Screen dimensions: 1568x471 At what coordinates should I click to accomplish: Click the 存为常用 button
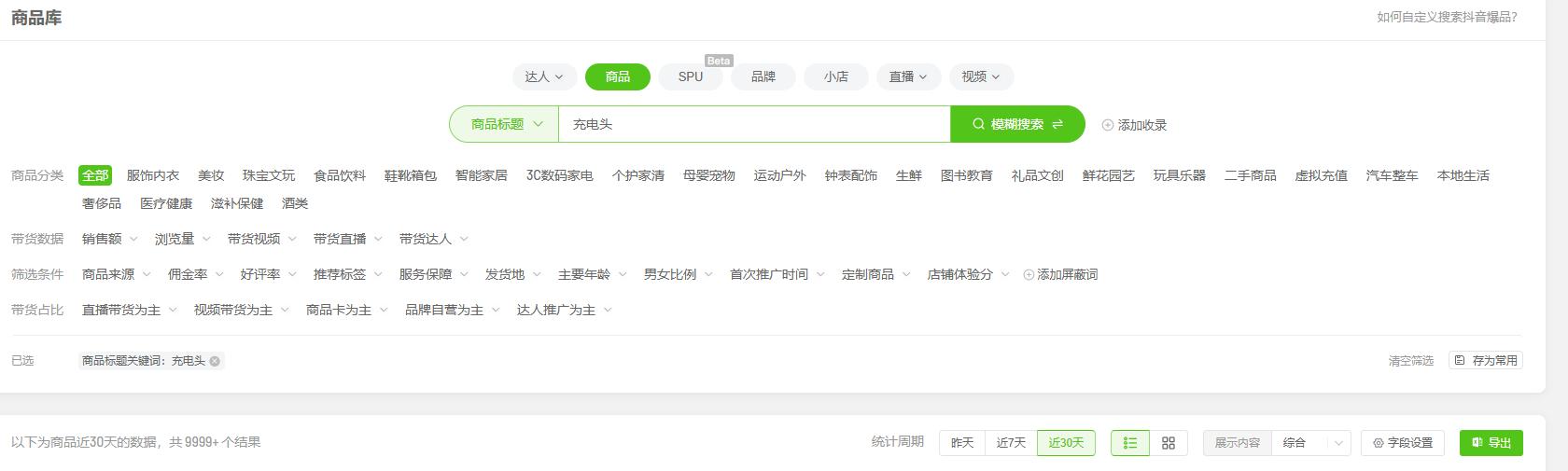pyautogui.click(x=1486, y=360)
